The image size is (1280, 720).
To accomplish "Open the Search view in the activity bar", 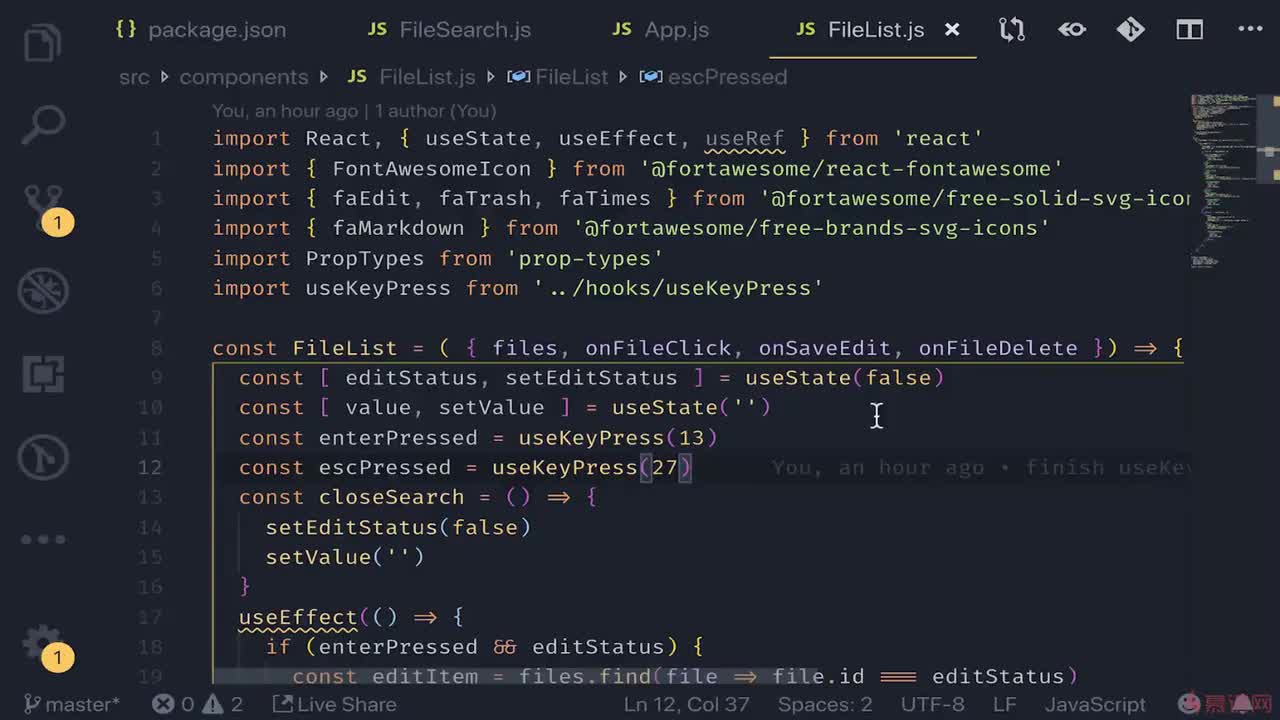I will click(42, 124).
